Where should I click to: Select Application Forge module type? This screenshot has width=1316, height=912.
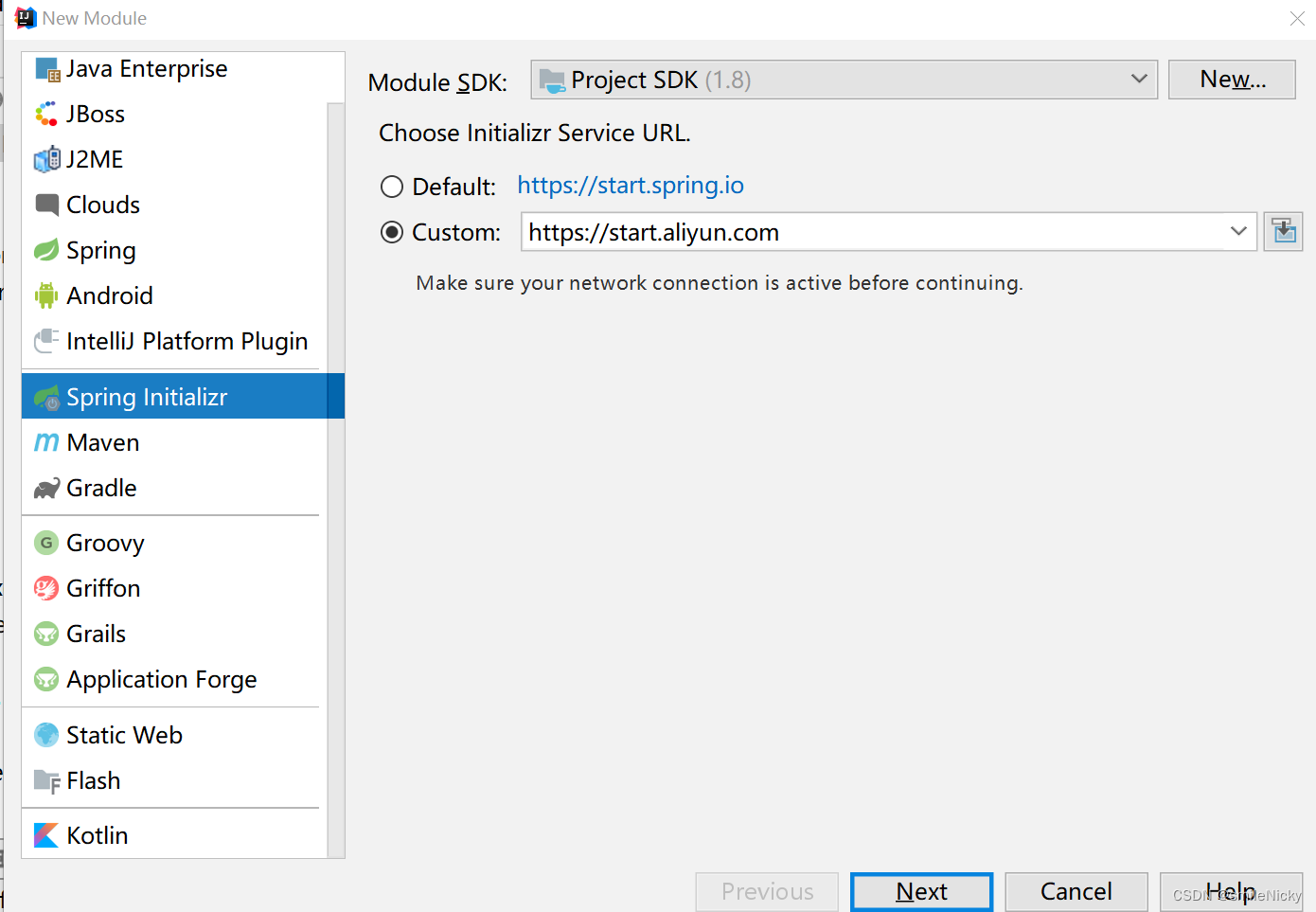pos(161,679)
